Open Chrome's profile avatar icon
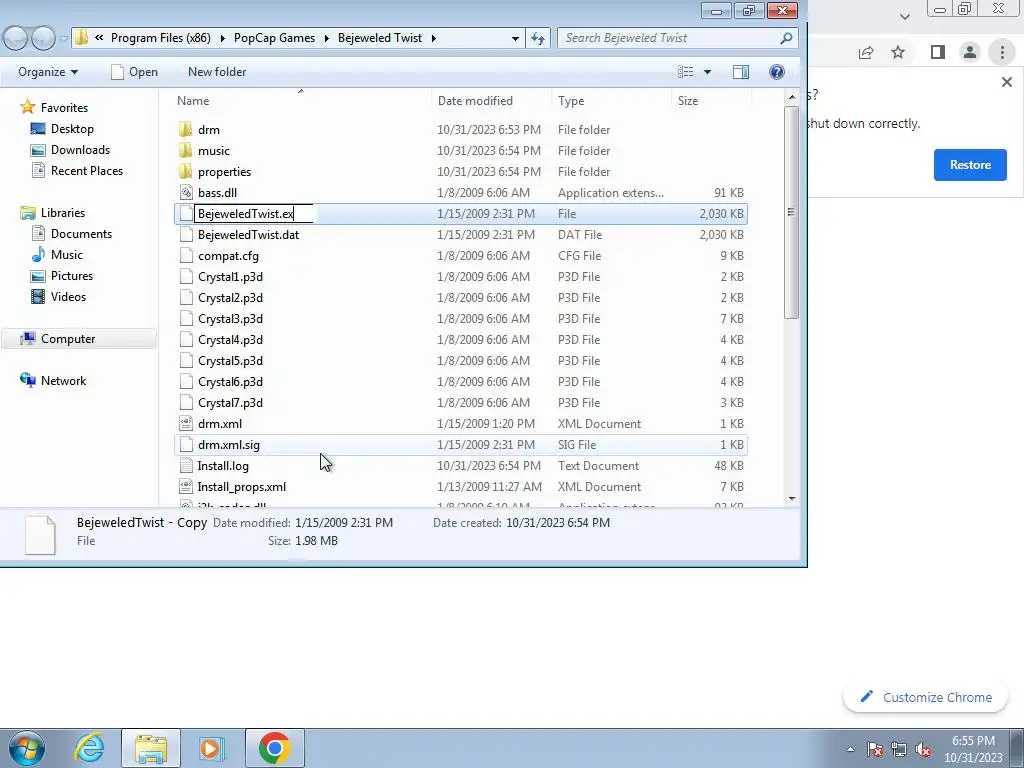Viewport: 1024px width, 768px height. point(970,52)
